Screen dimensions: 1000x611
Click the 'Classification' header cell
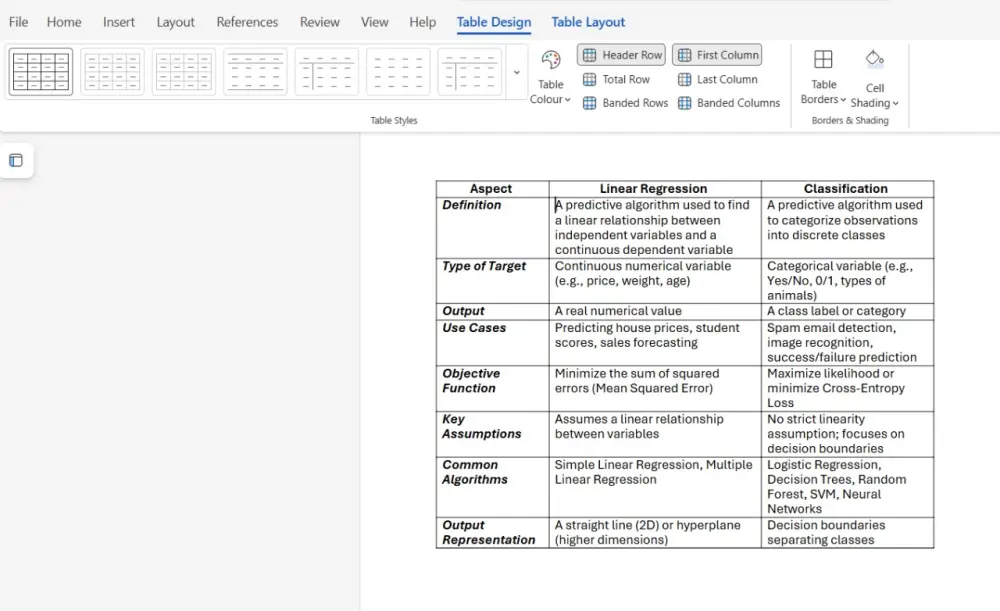coord(846,189)
